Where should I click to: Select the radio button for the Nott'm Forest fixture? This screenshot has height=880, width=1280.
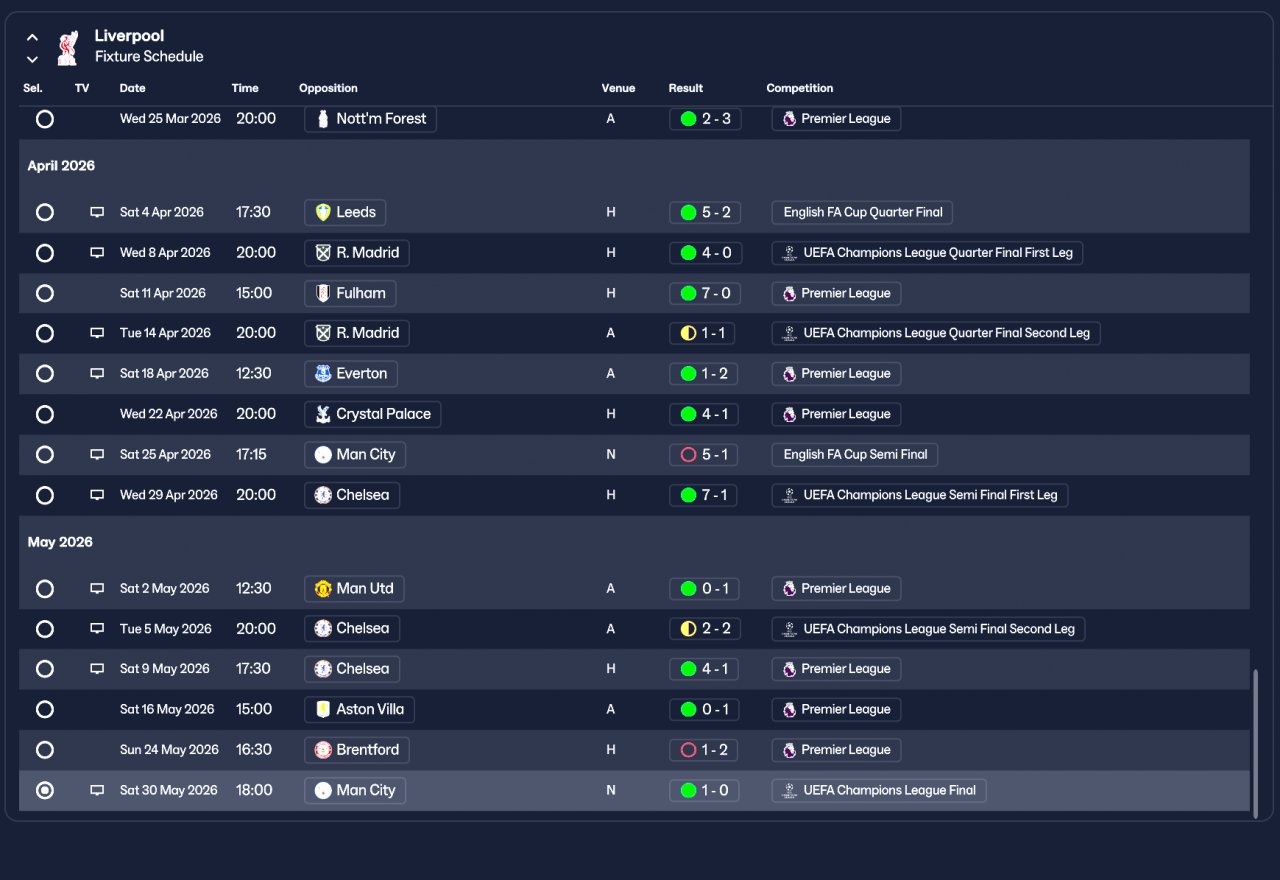pyautogui.click(x=45, y=119)
